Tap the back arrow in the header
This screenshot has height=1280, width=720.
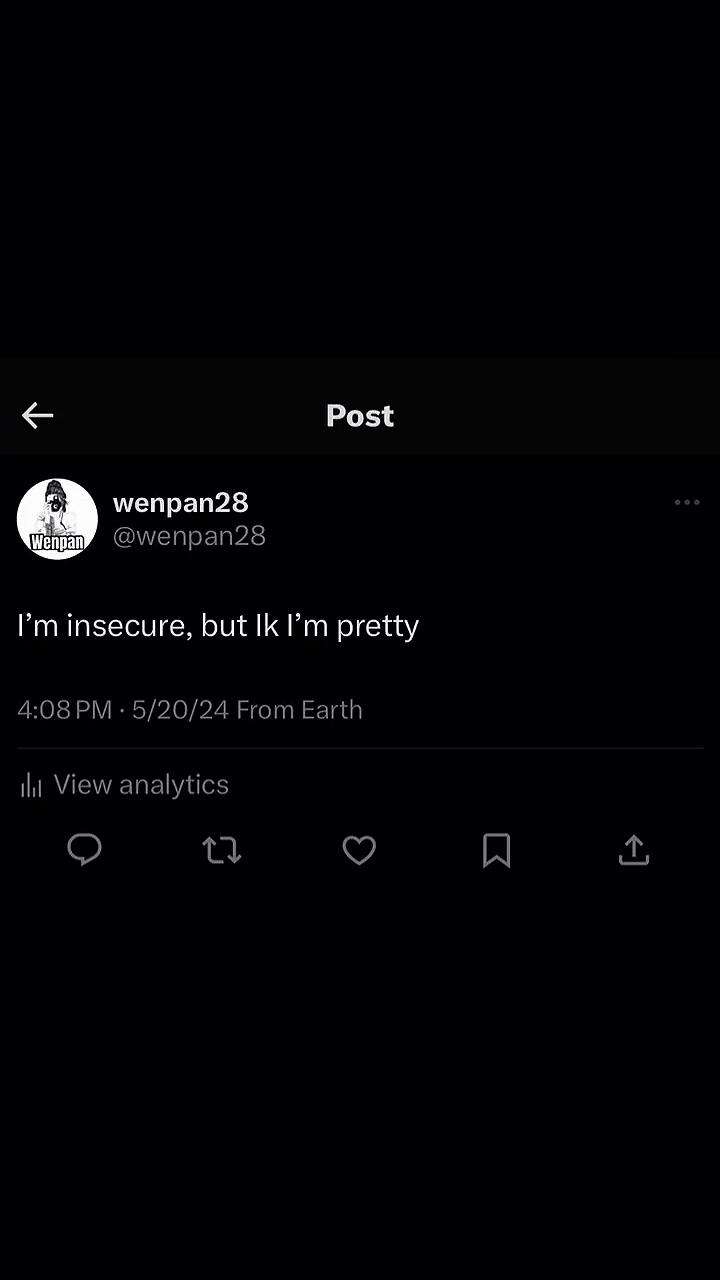[38, 416]
